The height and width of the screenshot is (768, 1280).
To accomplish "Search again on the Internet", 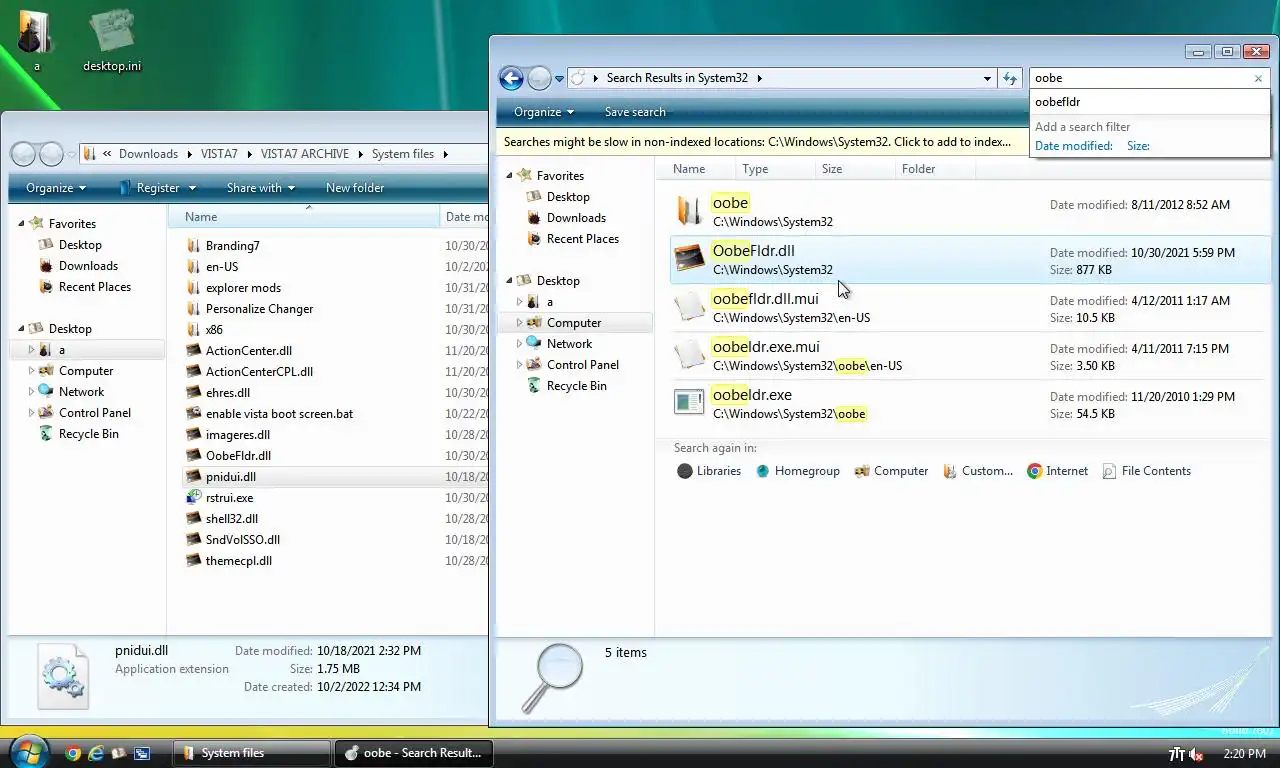I will tap(1057, 471).
